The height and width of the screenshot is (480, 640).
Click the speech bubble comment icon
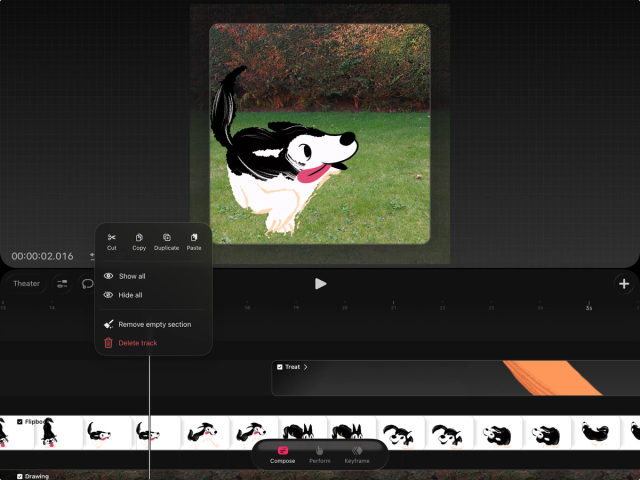[87, 284]
